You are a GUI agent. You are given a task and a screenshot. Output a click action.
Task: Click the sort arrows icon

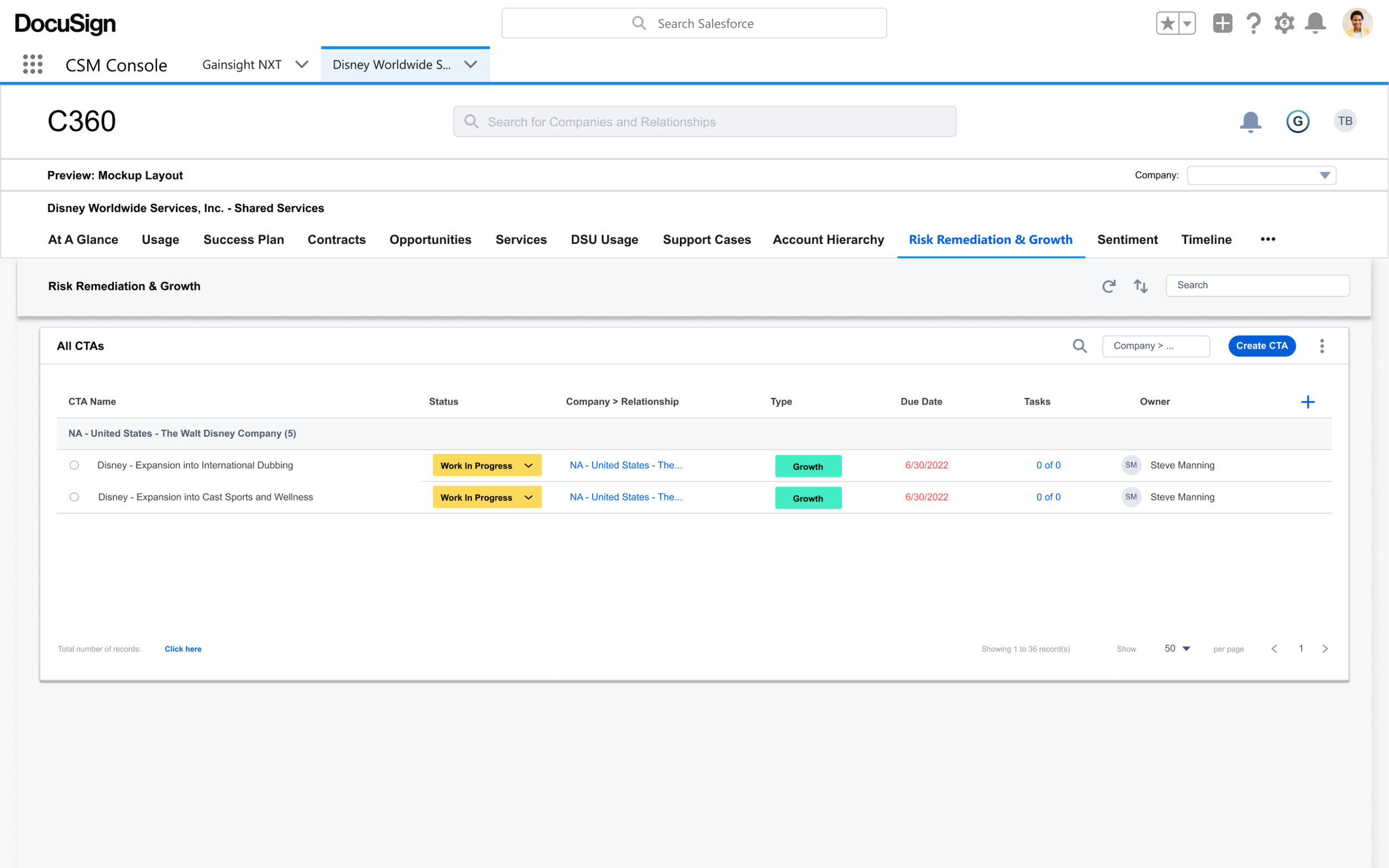[x=1141, y=286]
